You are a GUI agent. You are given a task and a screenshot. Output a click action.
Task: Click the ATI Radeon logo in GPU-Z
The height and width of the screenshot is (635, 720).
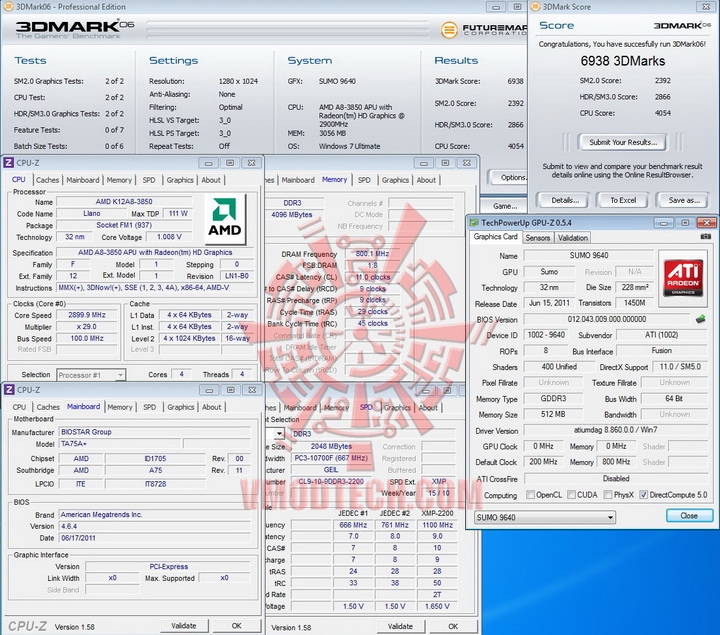point(683,278)
